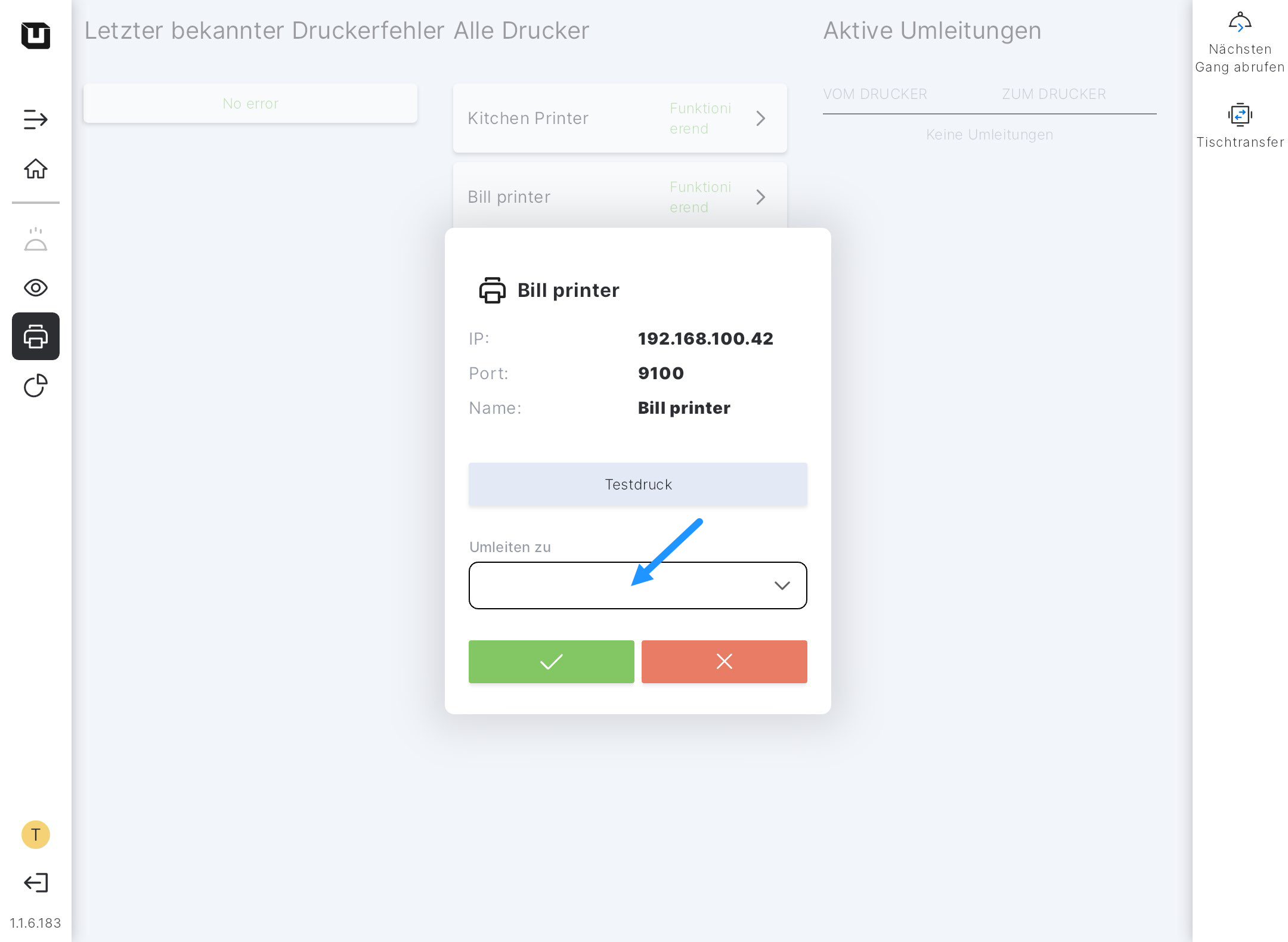Click the yellow T user avatar
Screen dimensions: 1288x942
point(35,835)
